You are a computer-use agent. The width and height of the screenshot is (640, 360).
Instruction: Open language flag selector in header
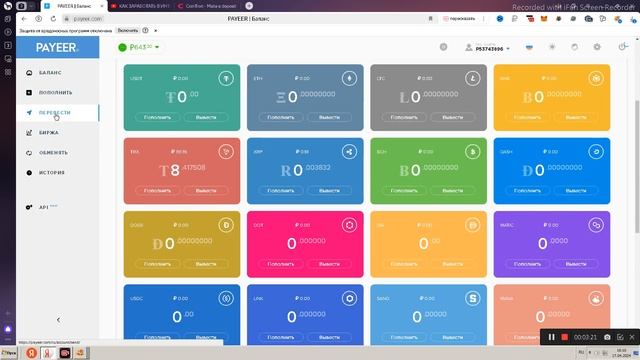(x=529, y=47)
